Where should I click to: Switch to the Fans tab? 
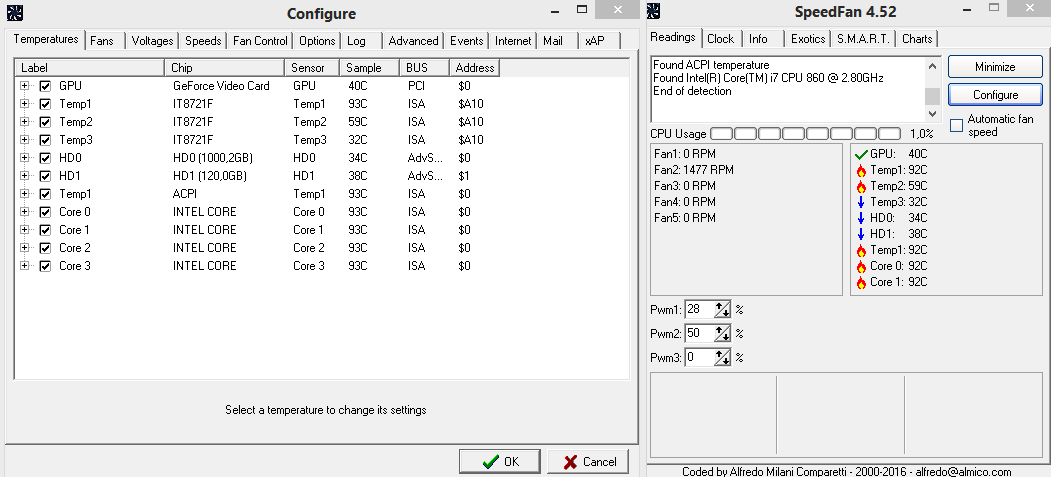(x=105, y=41)
